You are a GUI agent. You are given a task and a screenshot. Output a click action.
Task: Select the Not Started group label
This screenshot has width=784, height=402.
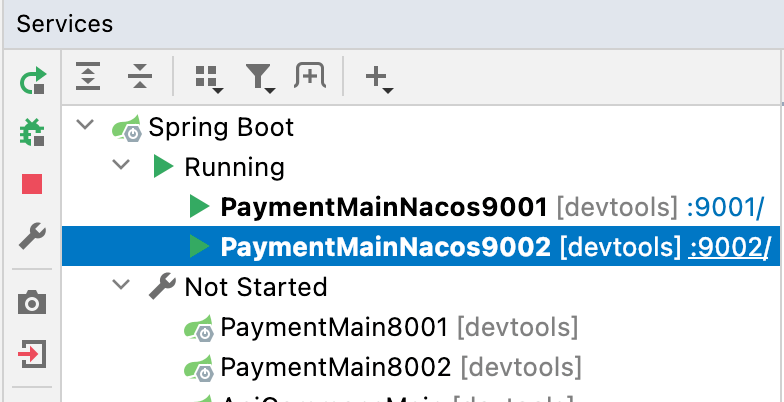coord(256,287)
